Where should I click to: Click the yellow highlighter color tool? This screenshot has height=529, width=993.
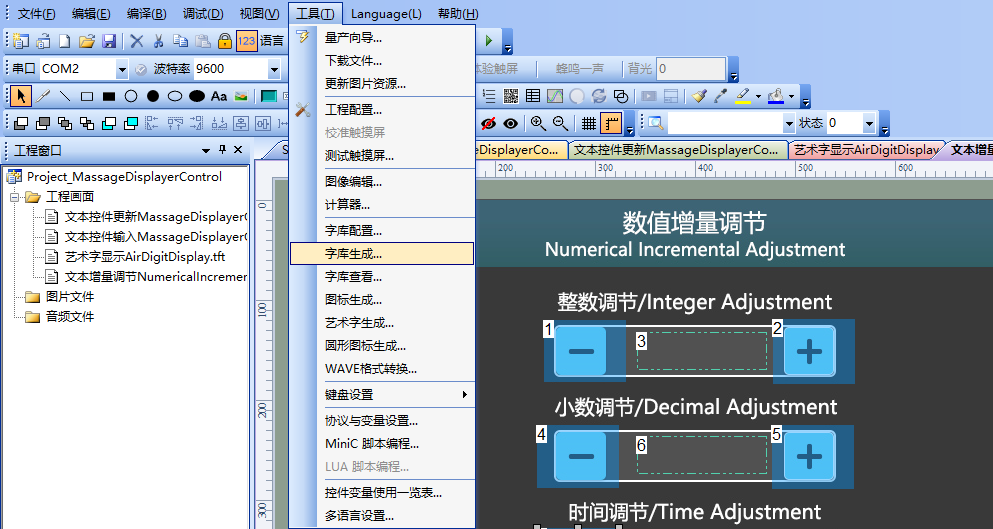point(743,96)
